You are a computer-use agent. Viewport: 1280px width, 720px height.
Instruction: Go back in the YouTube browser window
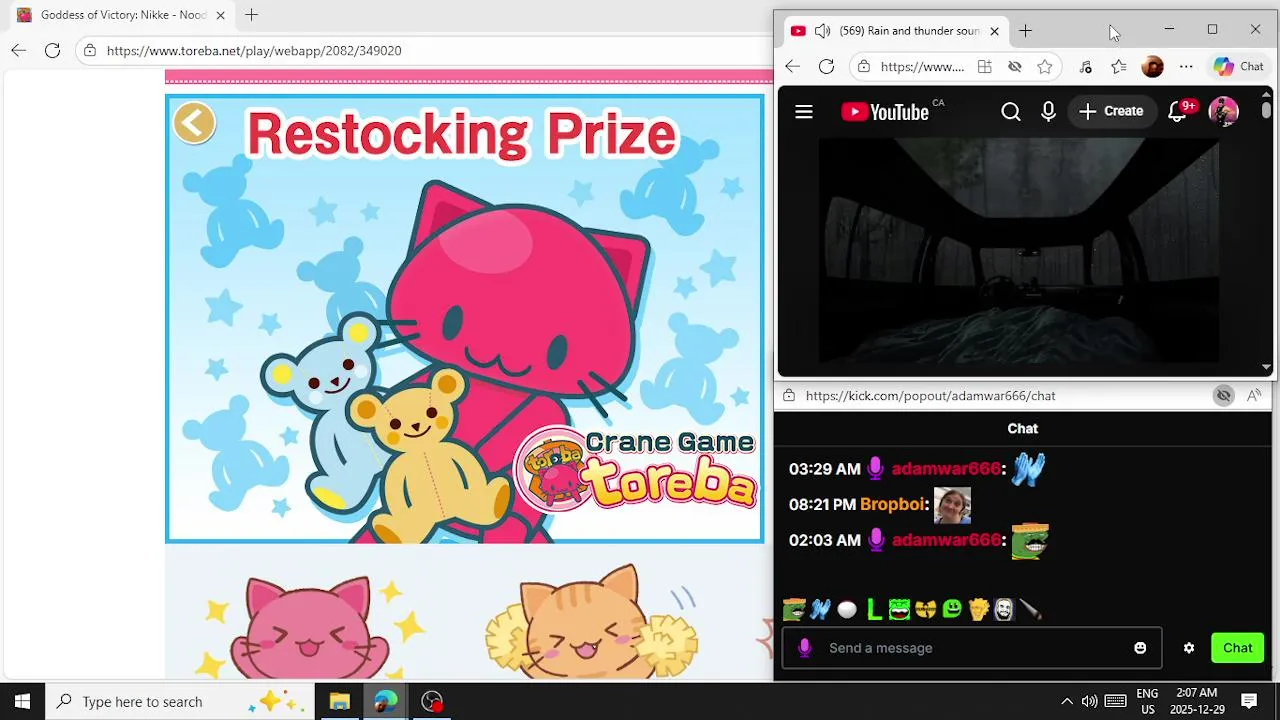(x=792, y=67)
